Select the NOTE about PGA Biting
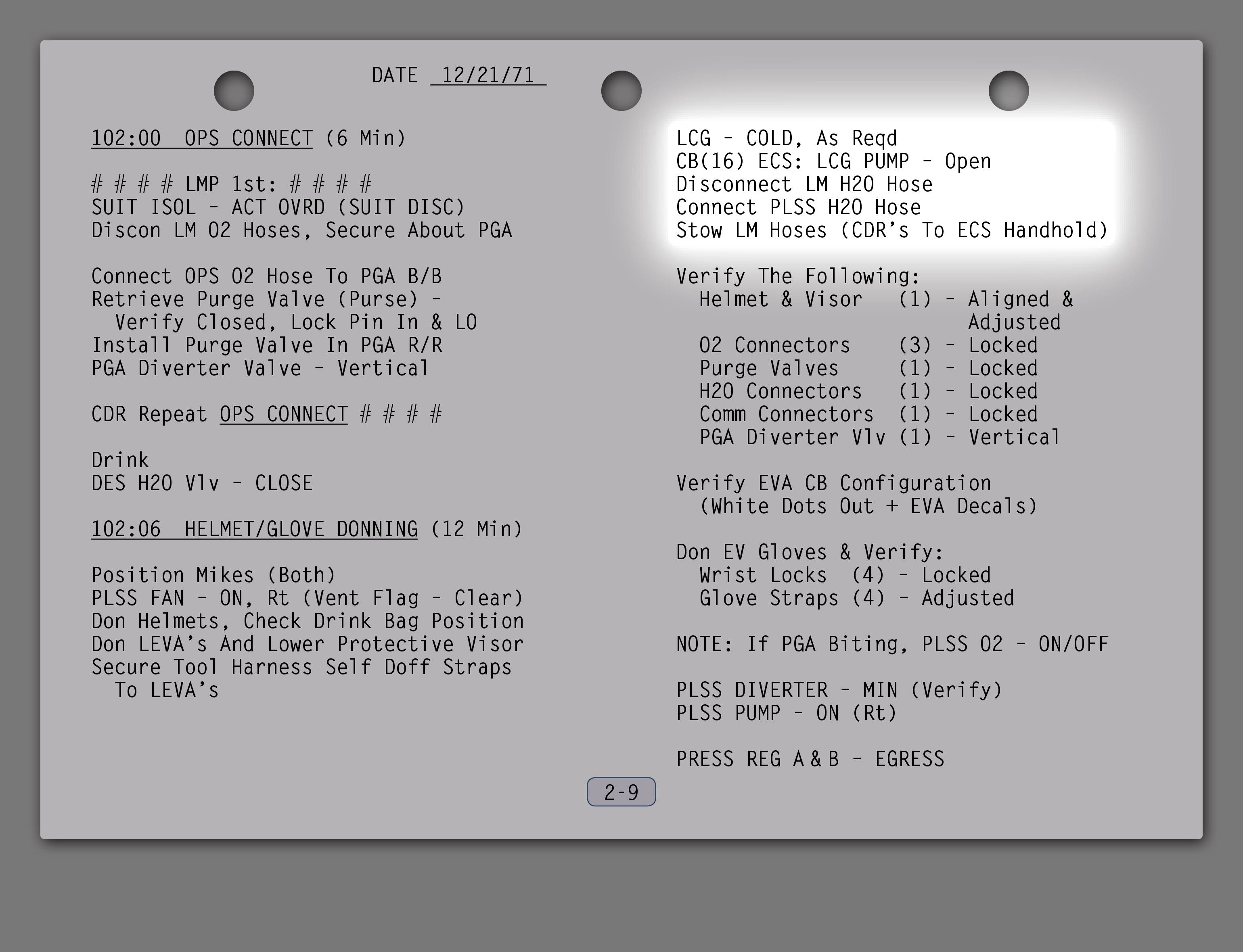Image resolution: width=1243 pixels, height=952 pixels. pos(892,644)
